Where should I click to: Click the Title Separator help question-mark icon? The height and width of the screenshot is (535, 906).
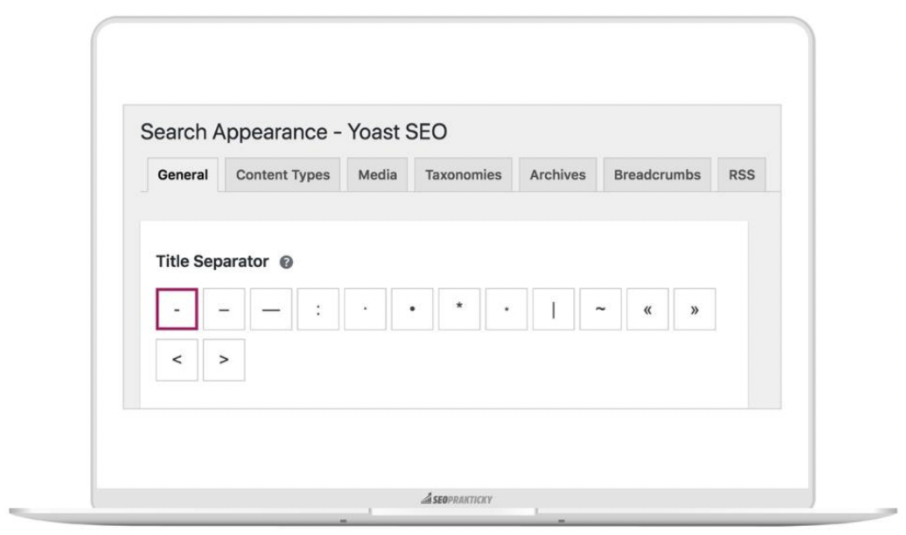pos(286,262)
